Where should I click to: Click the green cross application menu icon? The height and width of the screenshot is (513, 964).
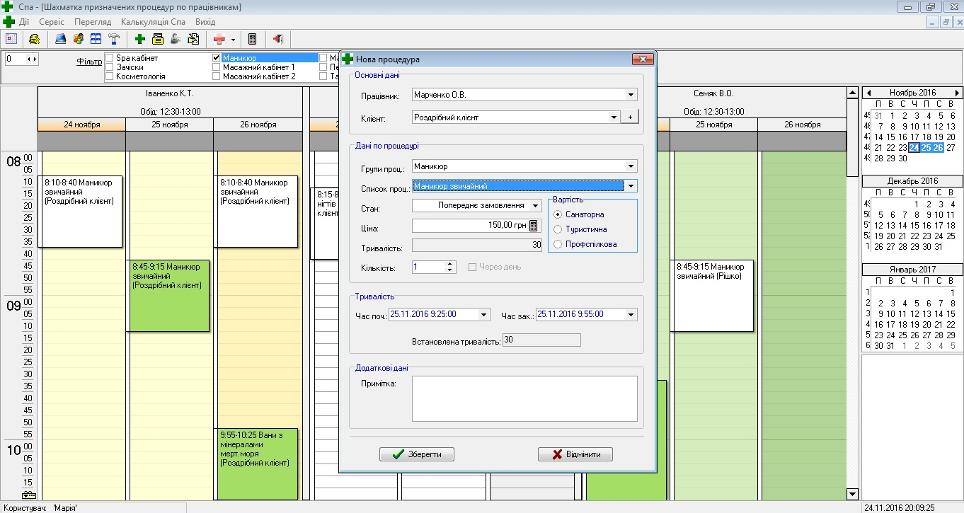pyautogui.click(x=9, y=22)
